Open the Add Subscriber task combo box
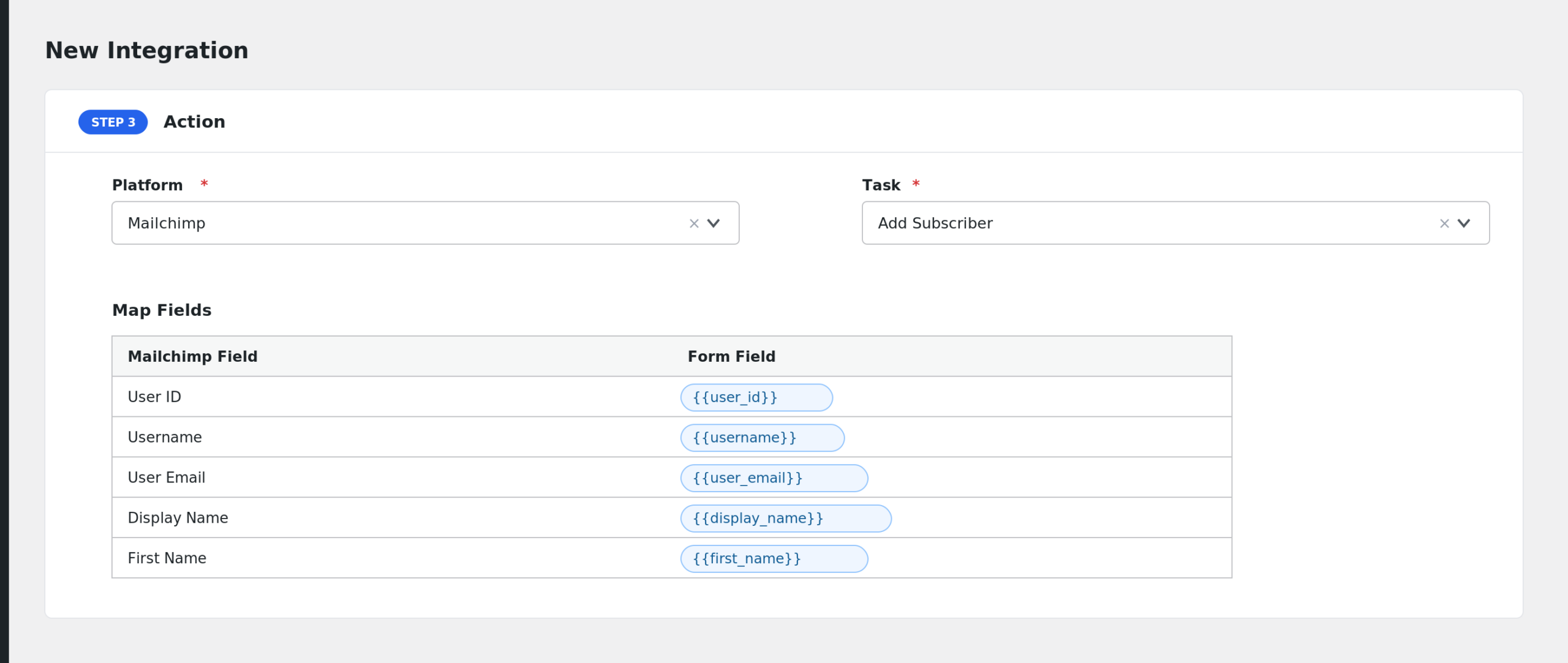 [1175, 223]
